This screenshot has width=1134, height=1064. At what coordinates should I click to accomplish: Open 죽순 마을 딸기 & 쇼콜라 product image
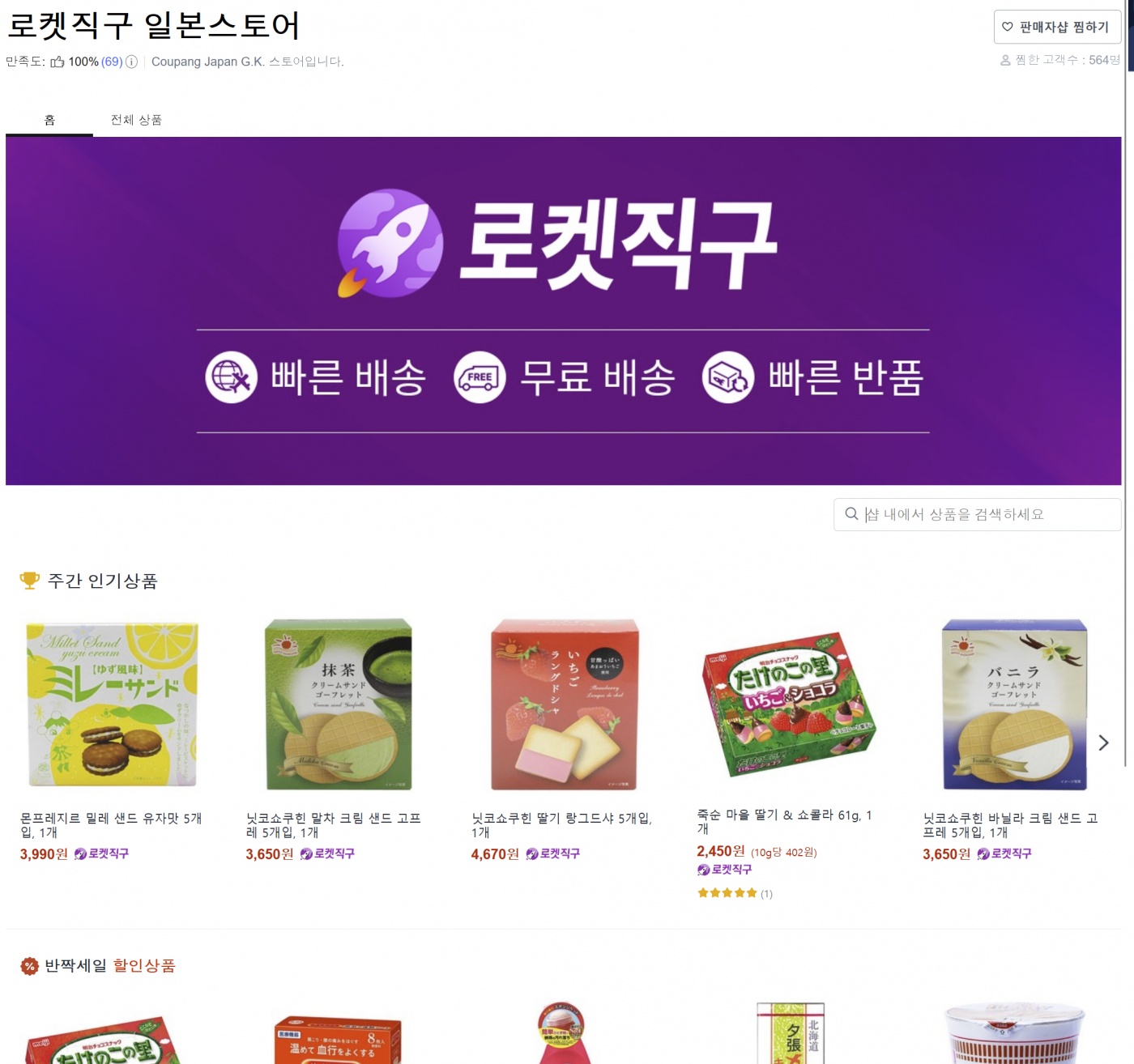click(789, 704)
